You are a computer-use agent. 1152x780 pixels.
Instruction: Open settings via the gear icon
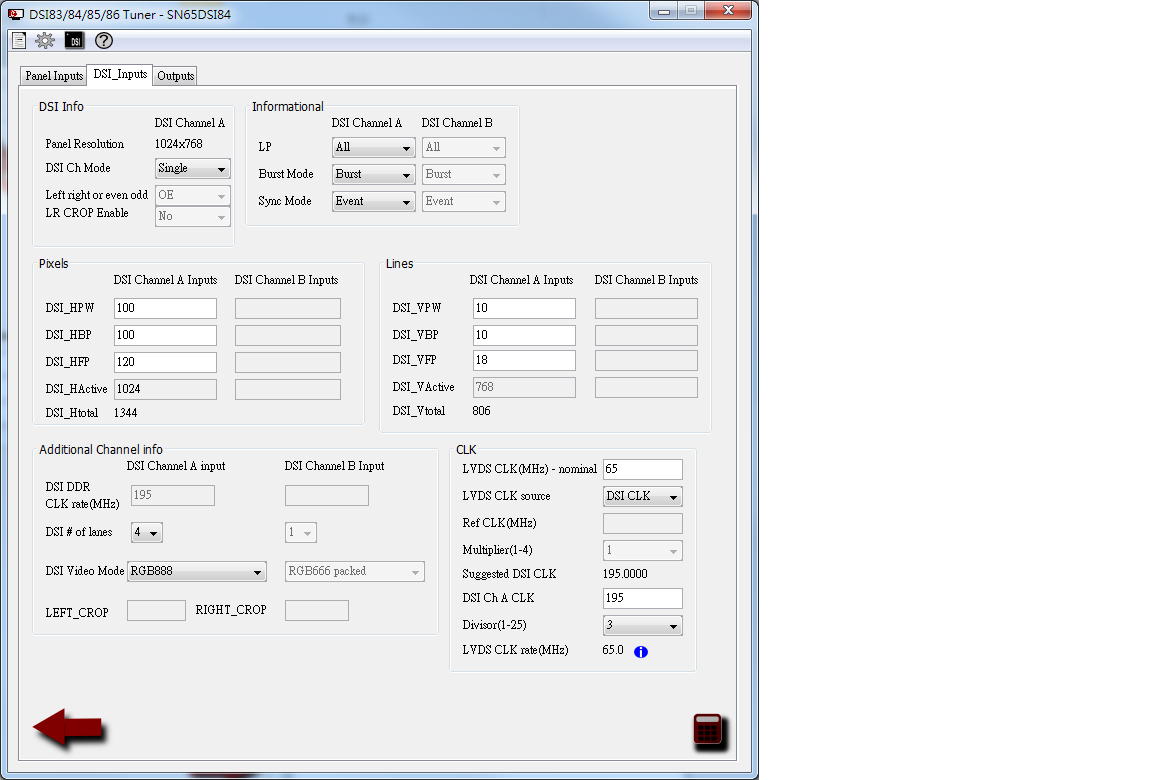pos(44,40)
